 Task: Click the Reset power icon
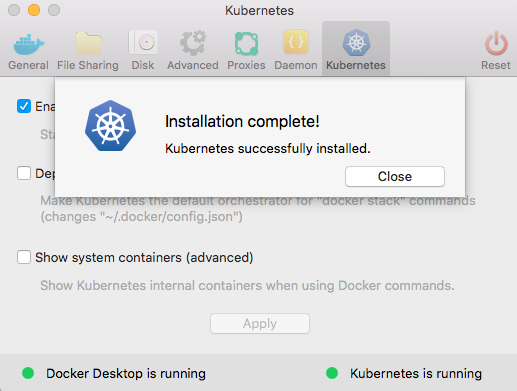click(496, 43)
